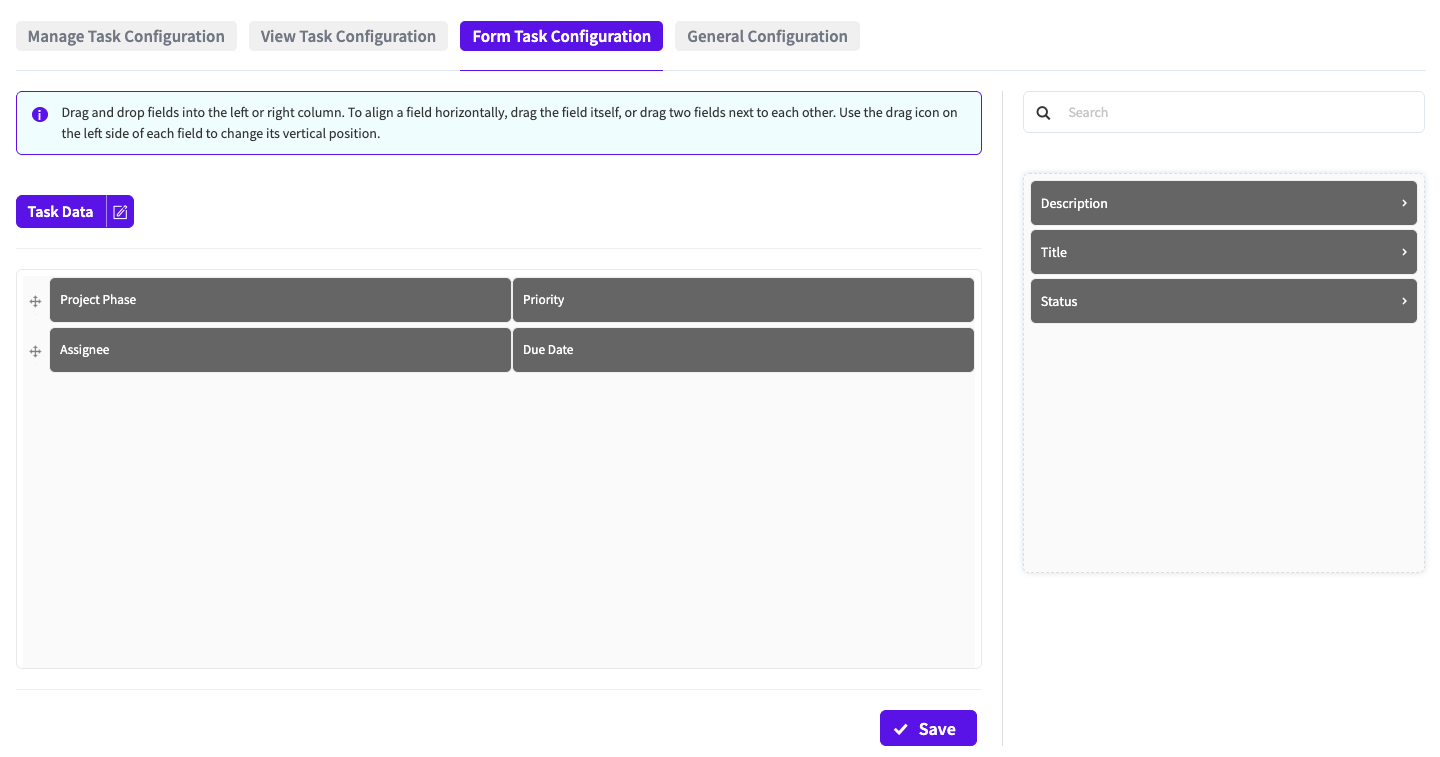Select the Project Phase field block
Screen dimensions: 1440x757
click(x=280, y=300)
